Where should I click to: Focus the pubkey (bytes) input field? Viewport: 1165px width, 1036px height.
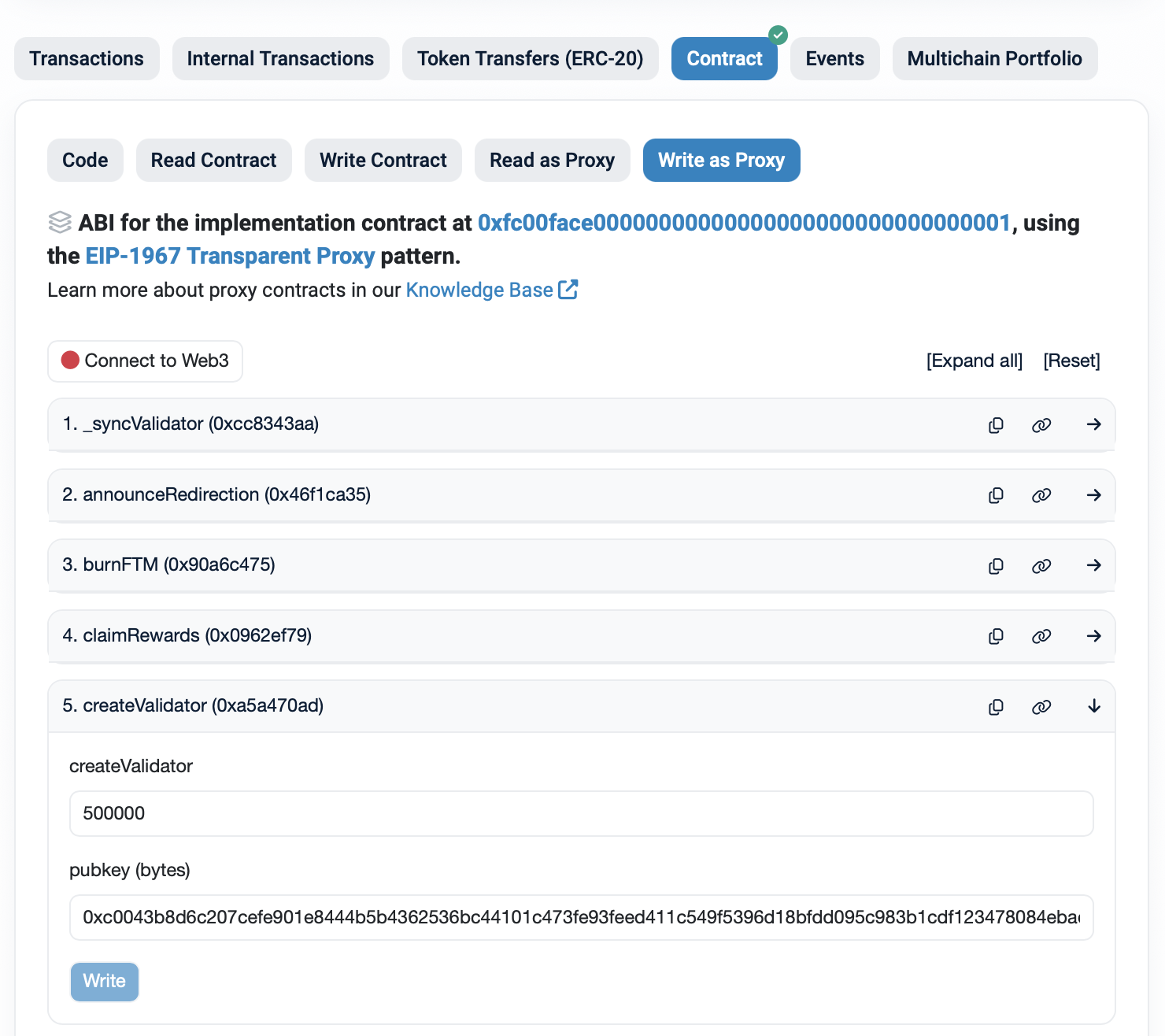pos(581,917)
